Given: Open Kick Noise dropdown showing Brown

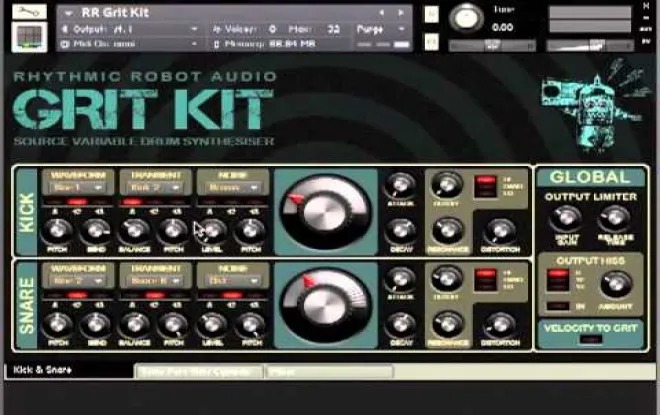Looking at the screenshot, I should pyautogui.click(x=233, y=188).
